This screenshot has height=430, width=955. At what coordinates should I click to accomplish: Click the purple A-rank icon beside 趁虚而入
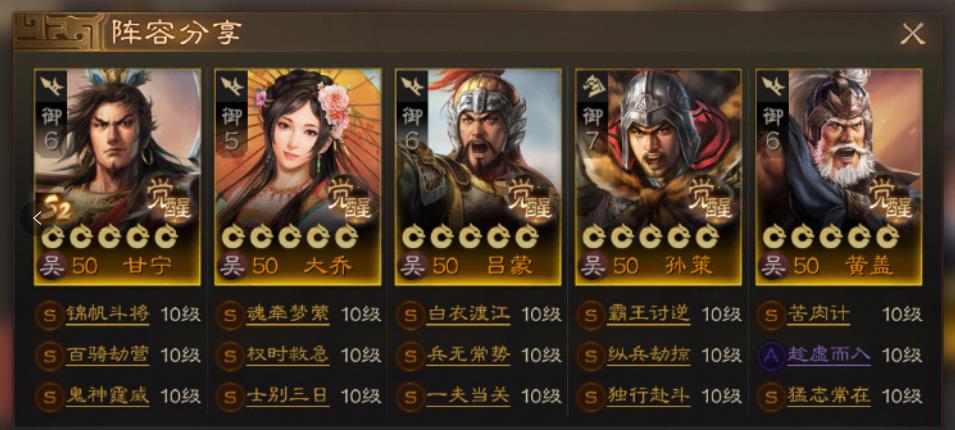click(x=771, y=355)
